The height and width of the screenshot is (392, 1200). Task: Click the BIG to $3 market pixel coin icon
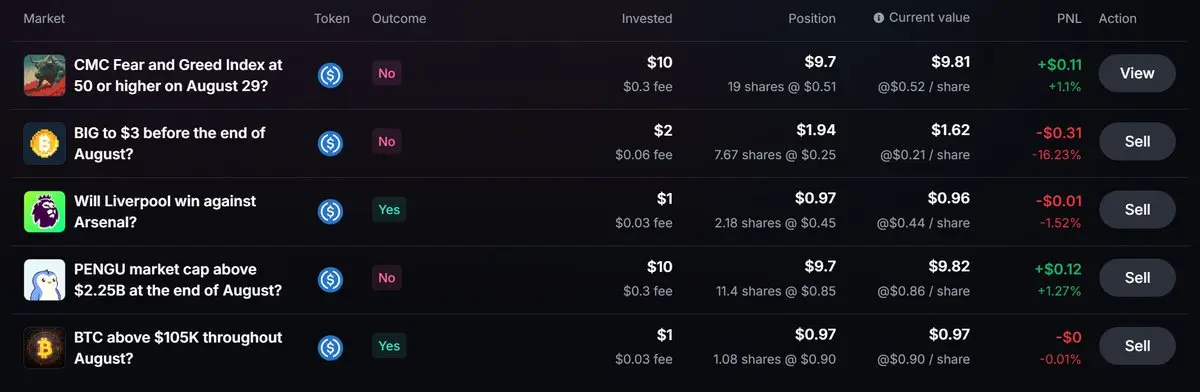point(44,143)
